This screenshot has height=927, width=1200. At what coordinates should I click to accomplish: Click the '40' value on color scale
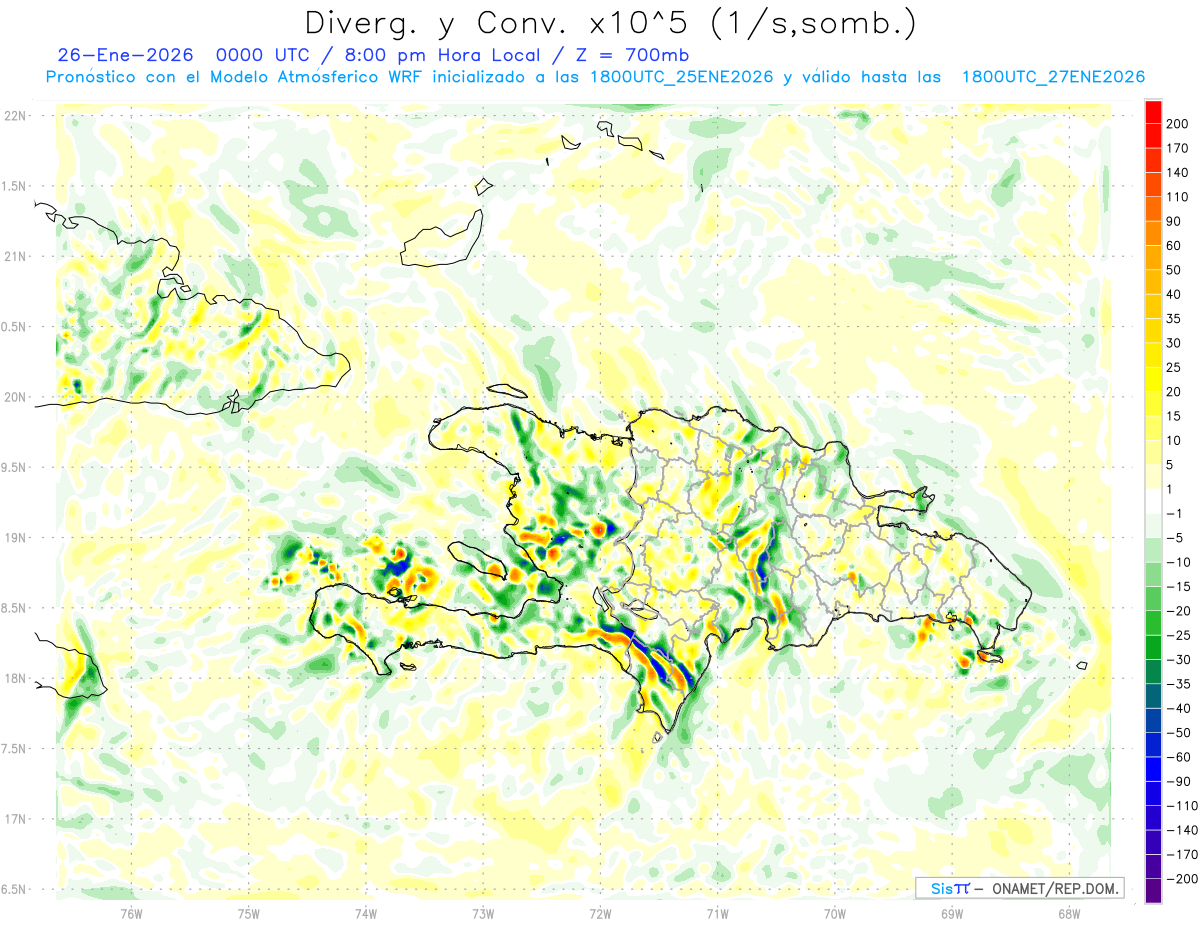point(1175,295)
